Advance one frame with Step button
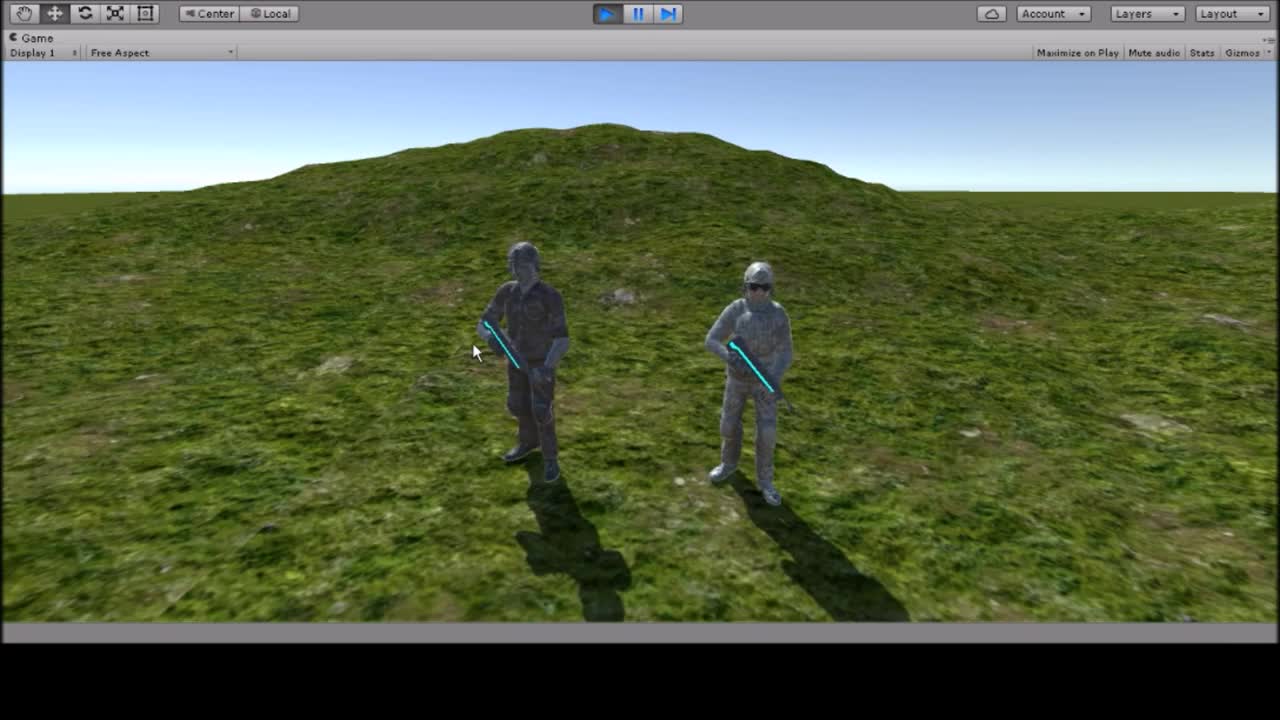 coord(668,14)
